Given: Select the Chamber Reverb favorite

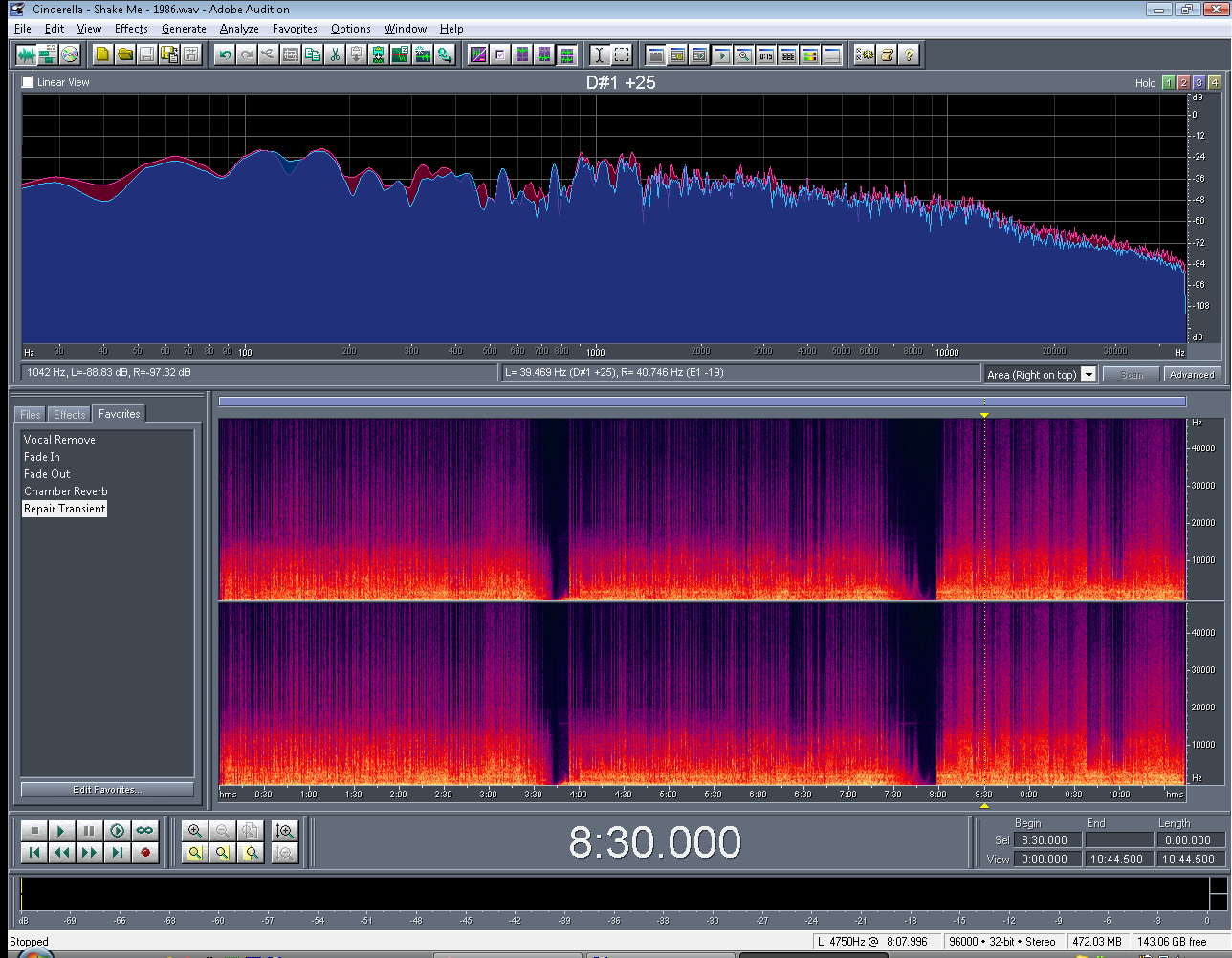Looking at the screenshot, I should [x=66, y=491].
